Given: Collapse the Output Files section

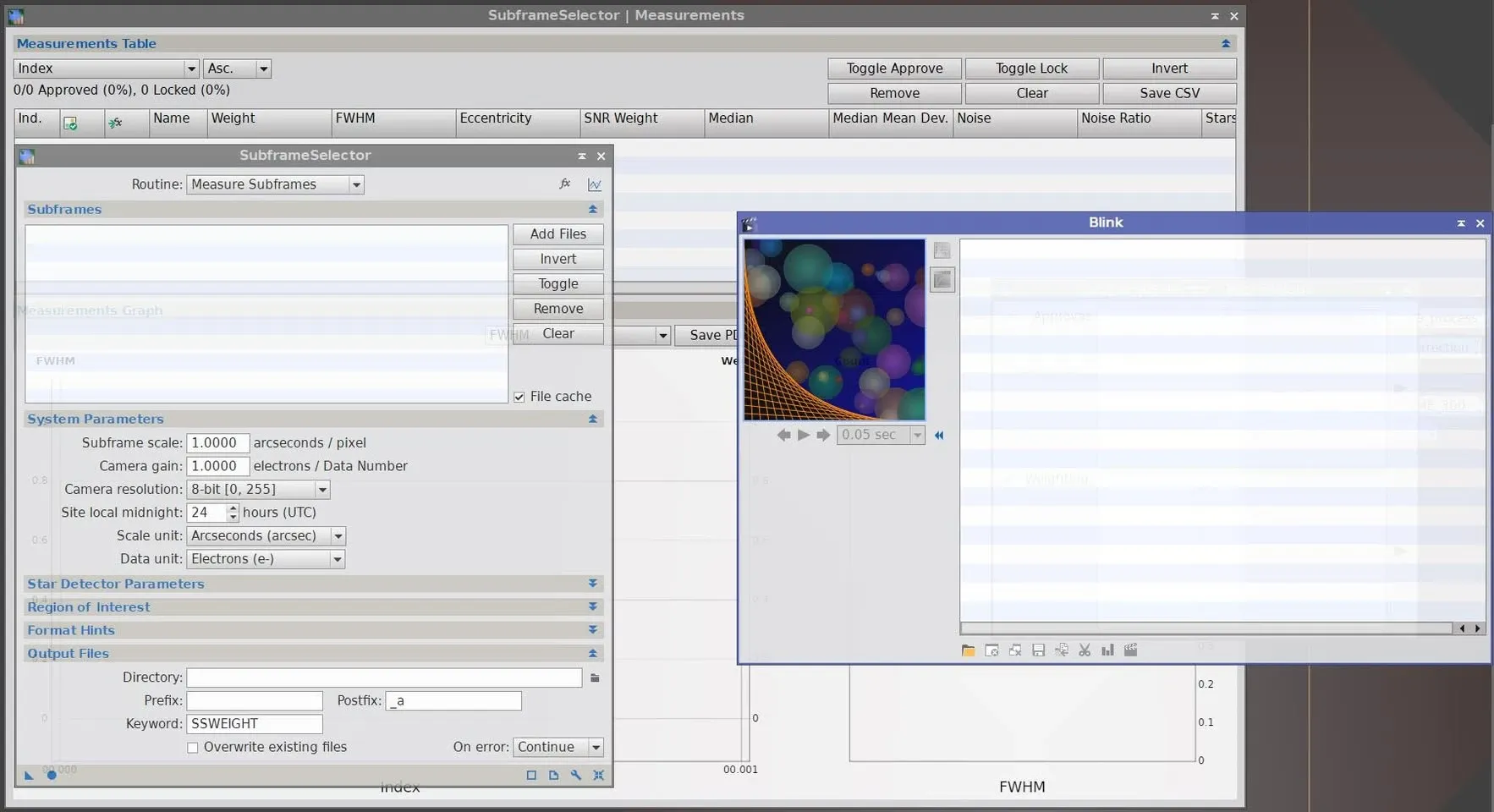Looking at the screenshot, I should tap(592, 653).
